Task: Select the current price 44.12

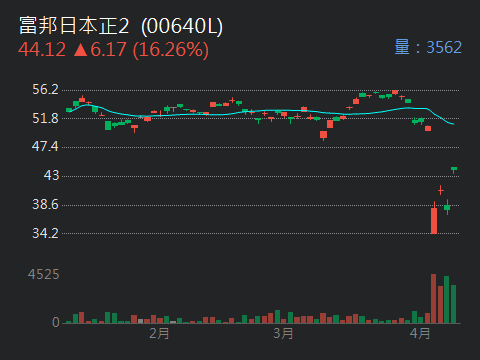Action: [x=42, y=50]
